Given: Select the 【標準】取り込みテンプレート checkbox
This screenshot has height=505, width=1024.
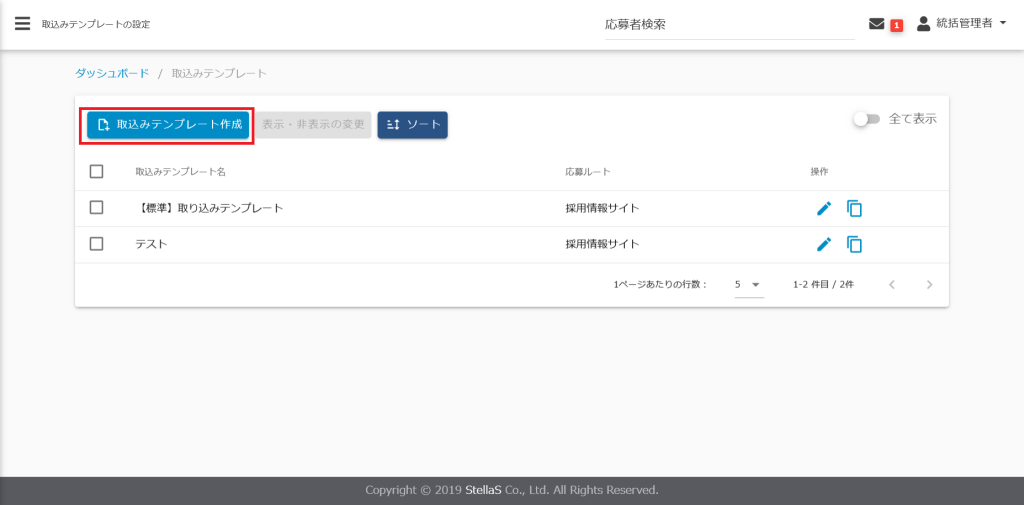Looking at the screenshot, I should (x=97, y=208).
